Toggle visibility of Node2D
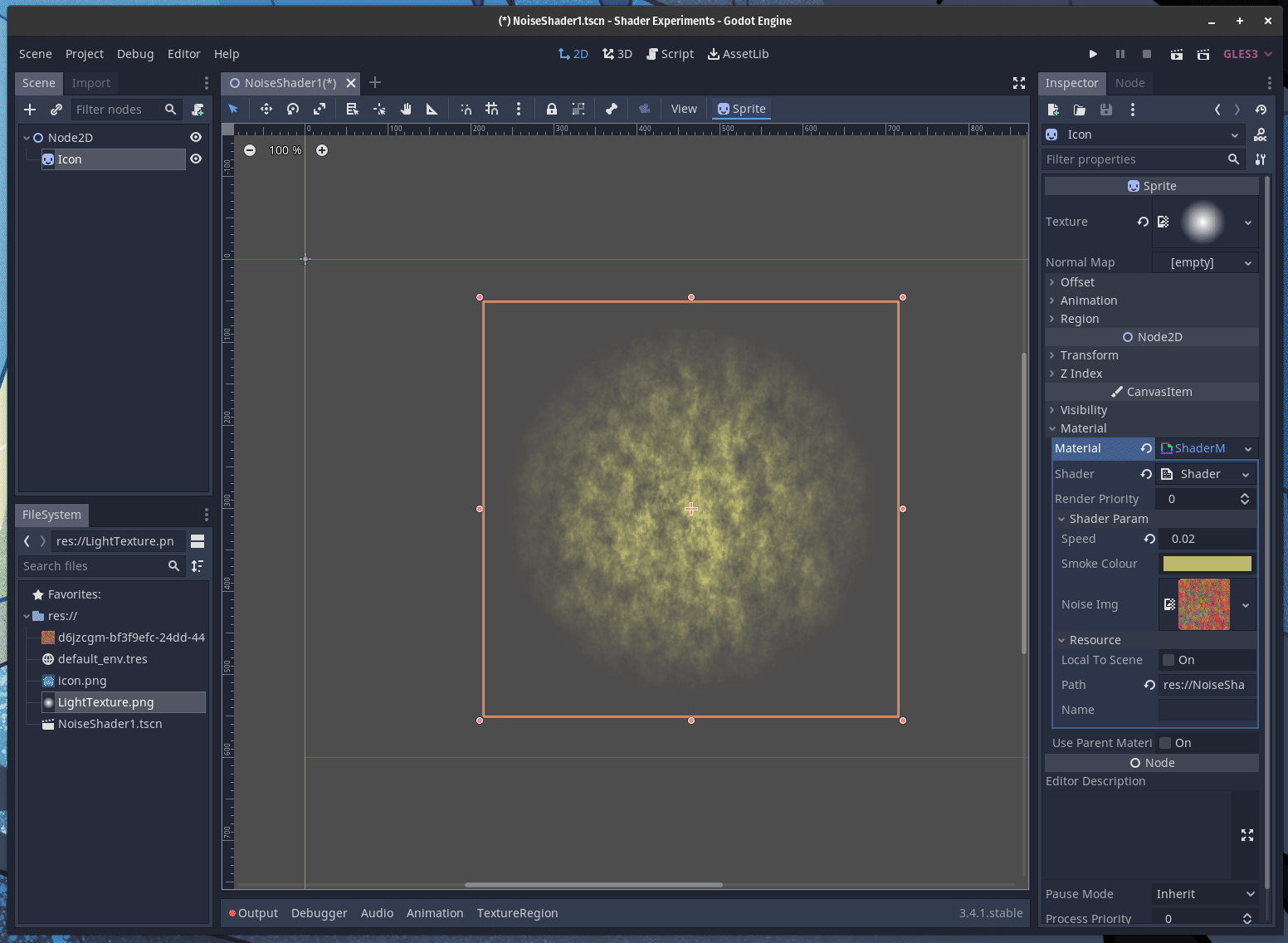Viewport: 1288px width, 943px height. pyautogui.click(x=196, y=138)
